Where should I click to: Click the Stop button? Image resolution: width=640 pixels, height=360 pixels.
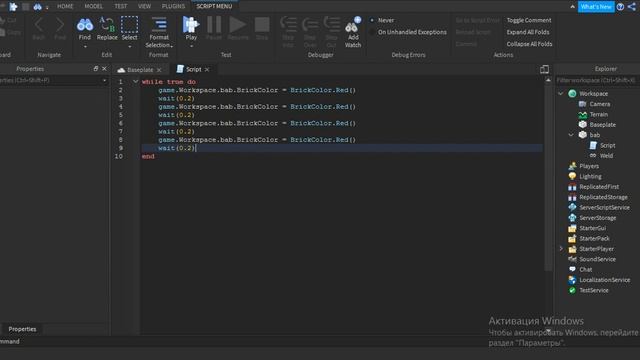click(x=262, y=29)
